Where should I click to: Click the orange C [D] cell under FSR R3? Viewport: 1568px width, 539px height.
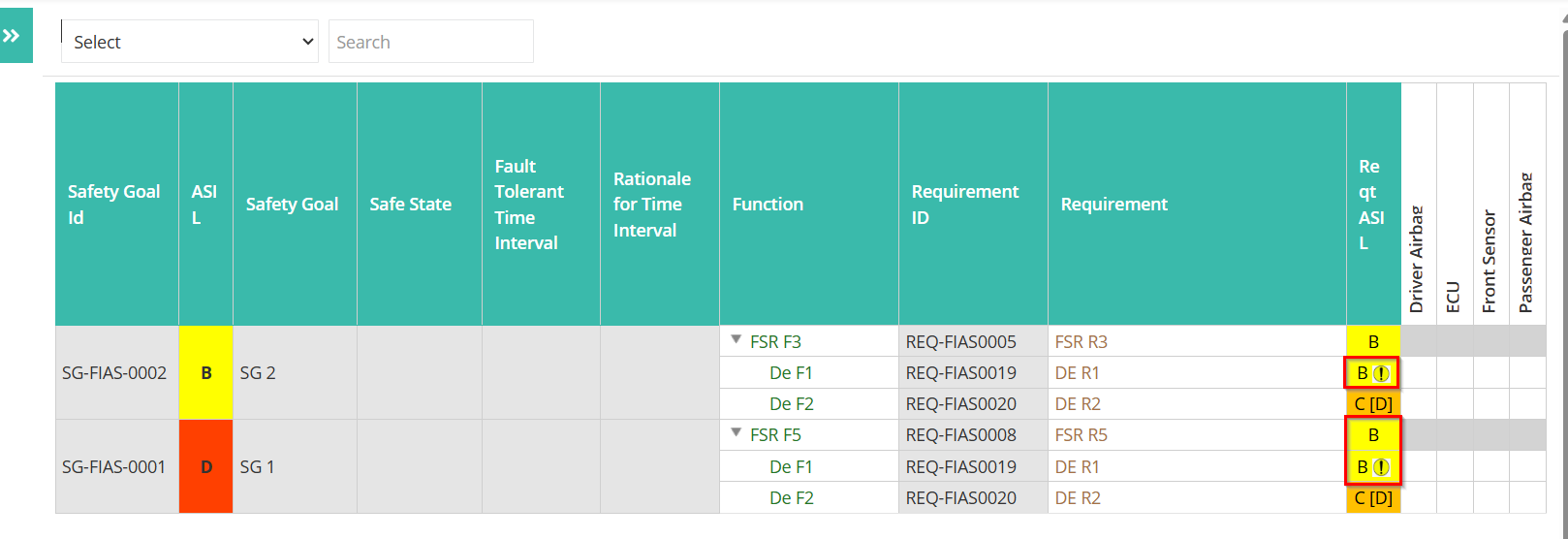pos(1373,404)
